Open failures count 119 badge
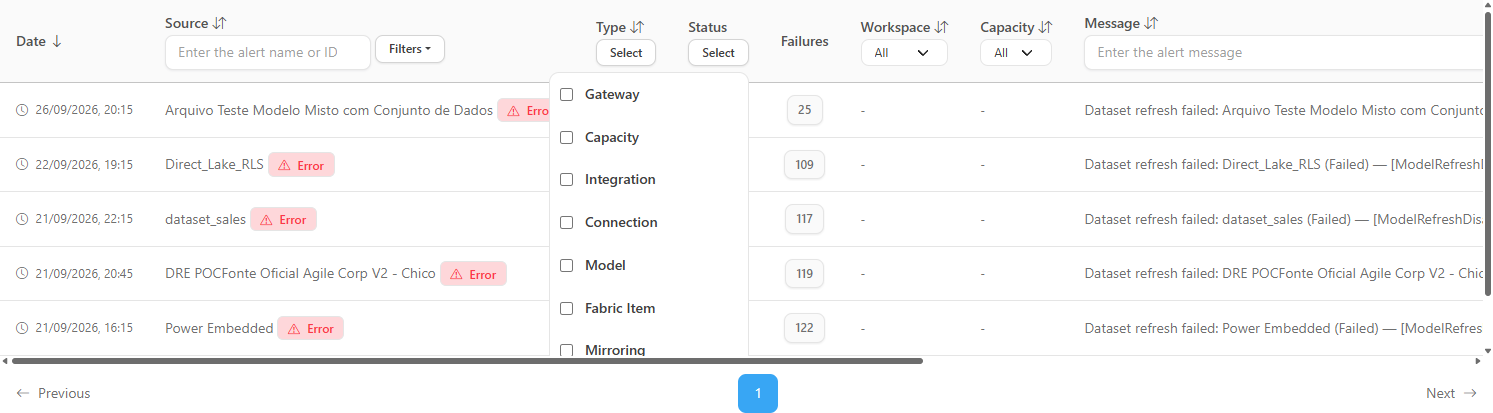 pyautogui.click(x=805, y=273)
